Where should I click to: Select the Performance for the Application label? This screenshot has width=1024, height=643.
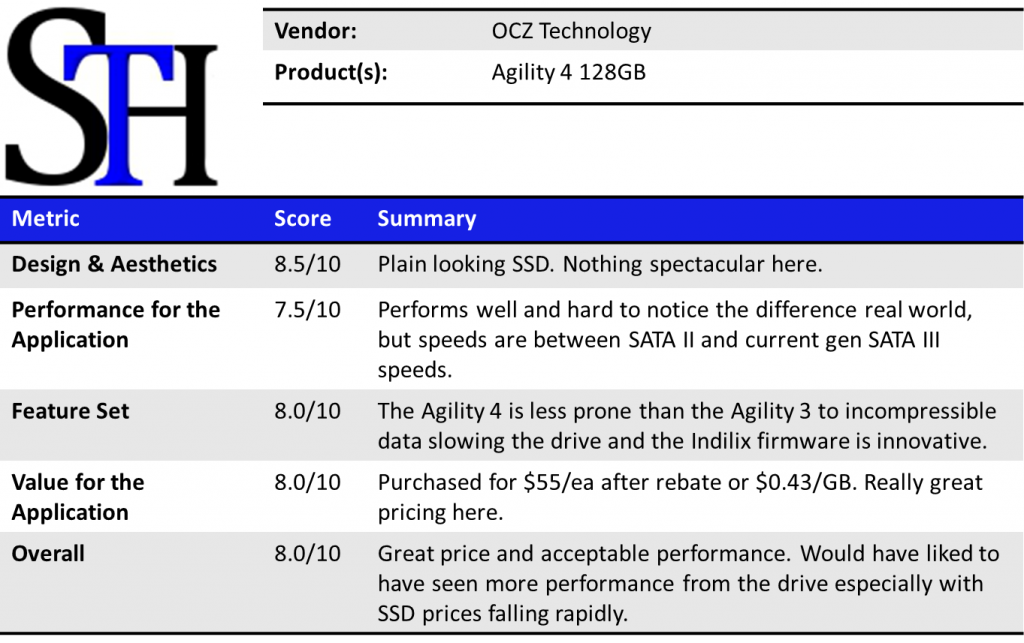[115, 324]
